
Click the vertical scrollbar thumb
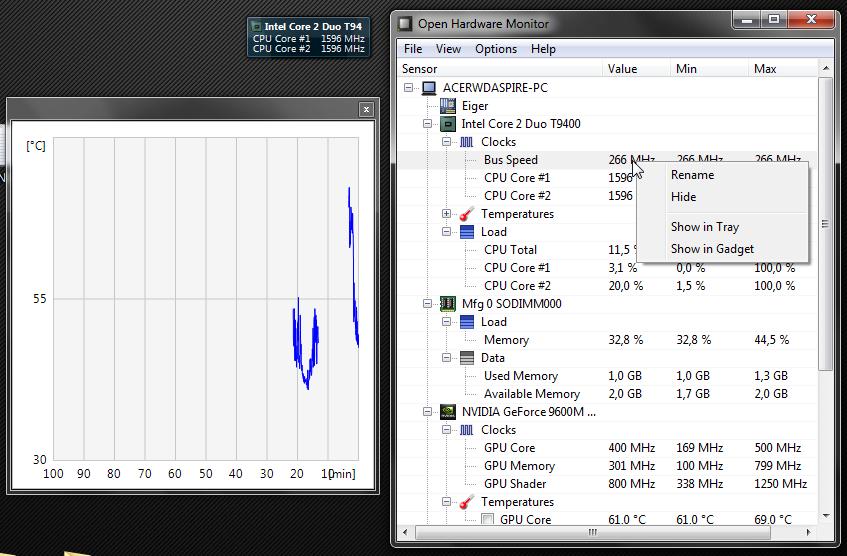[825, 224]
